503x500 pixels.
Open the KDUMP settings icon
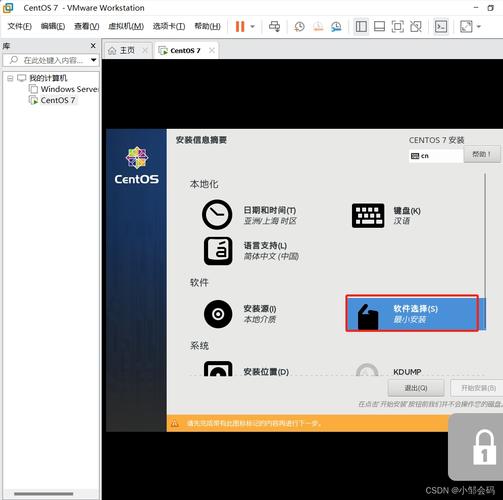[367, 369]
